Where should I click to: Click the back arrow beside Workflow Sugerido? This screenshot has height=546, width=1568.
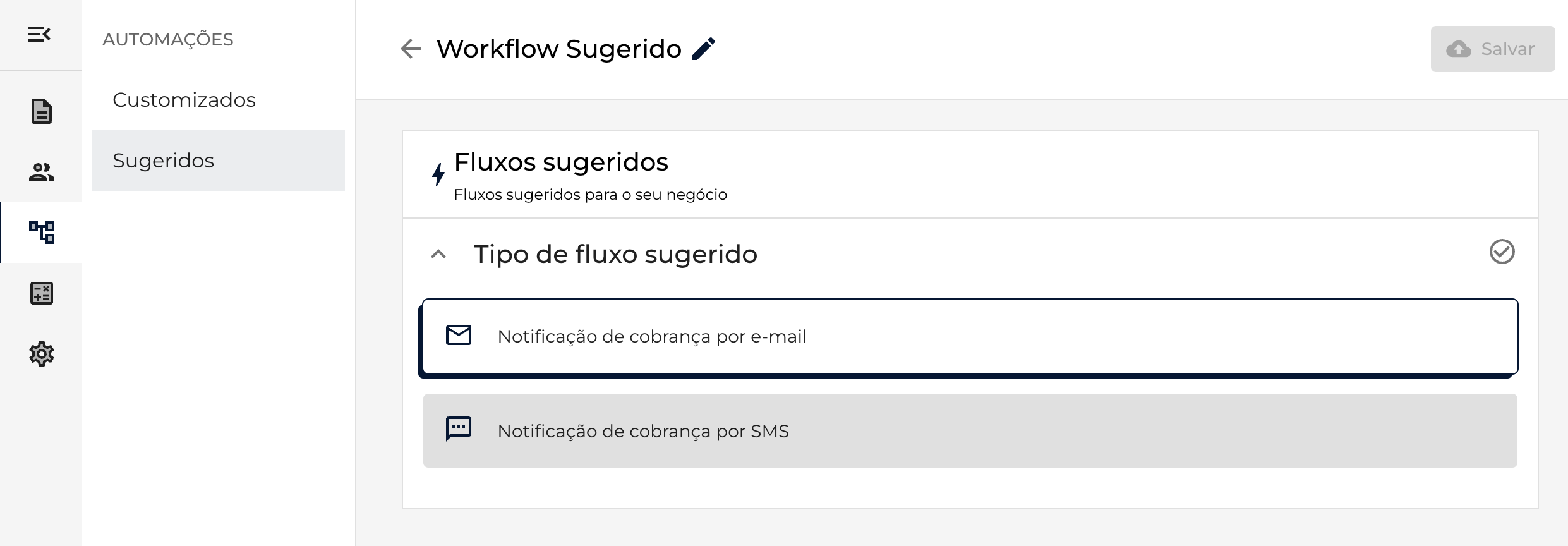411,49
